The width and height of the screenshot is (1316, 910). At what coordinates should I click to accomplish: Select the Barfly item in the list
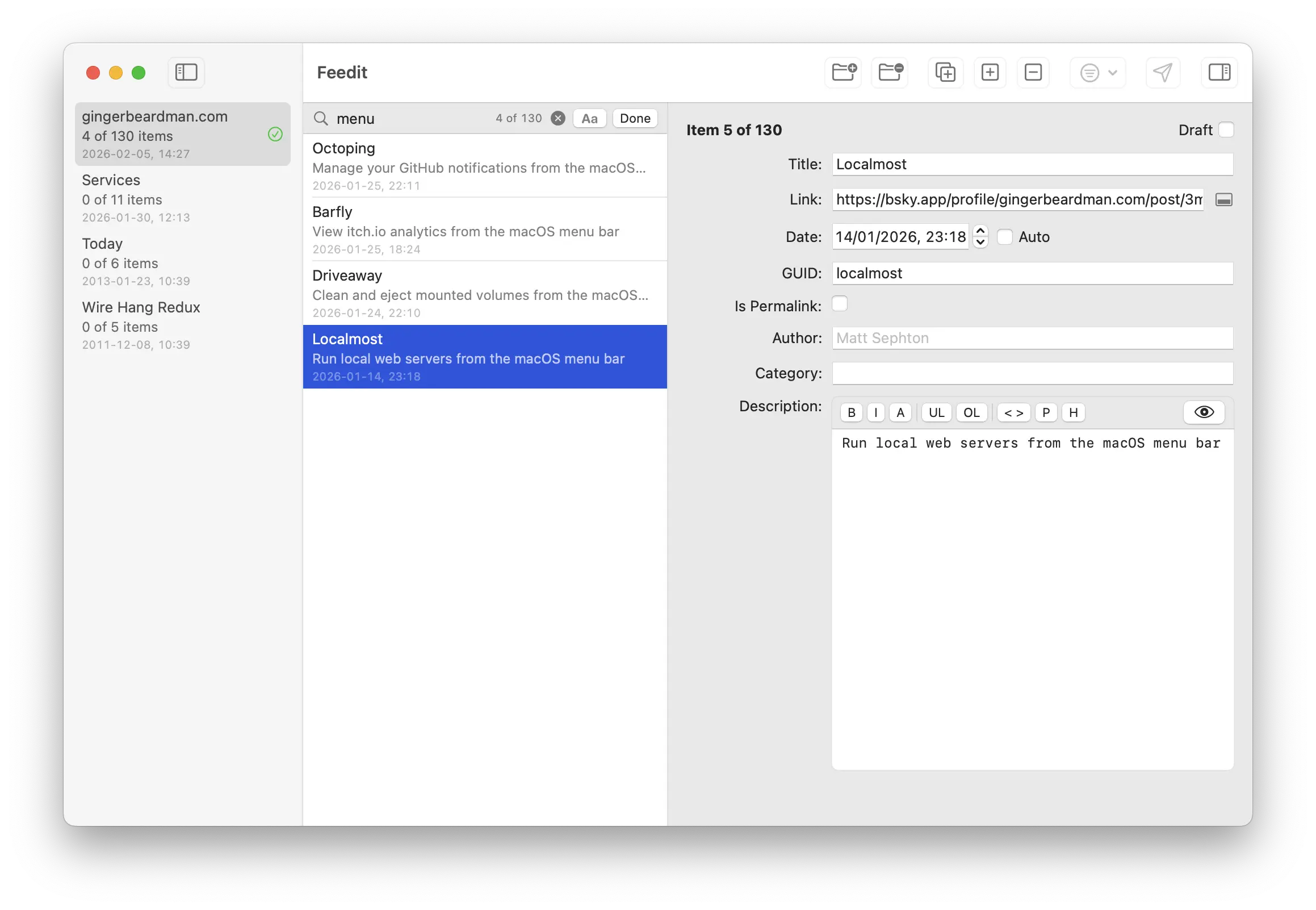tap(484, 229)
